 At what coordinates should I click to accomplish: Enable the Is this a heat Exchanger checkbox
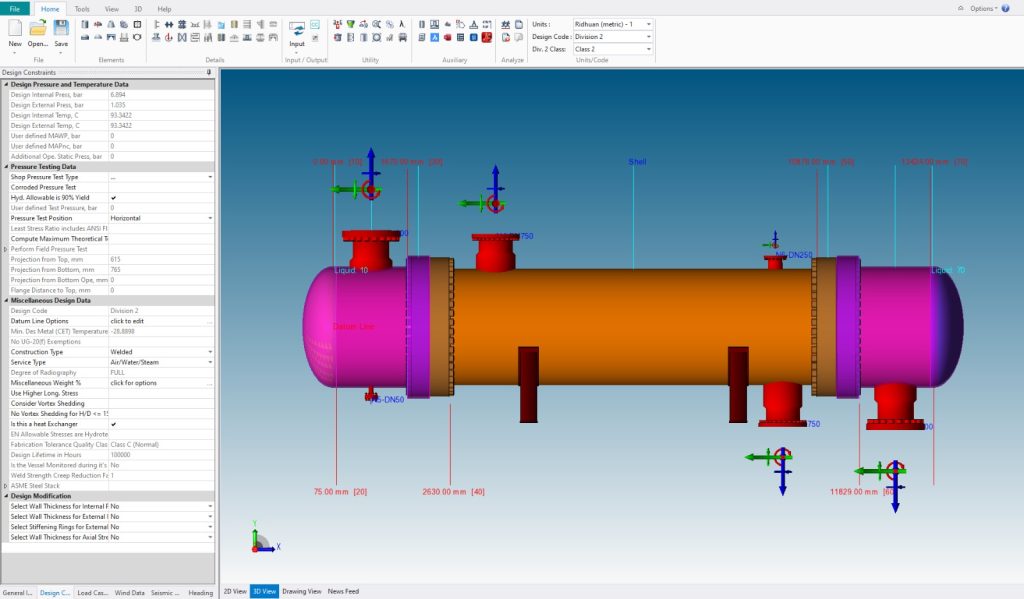tap(114, 422)
